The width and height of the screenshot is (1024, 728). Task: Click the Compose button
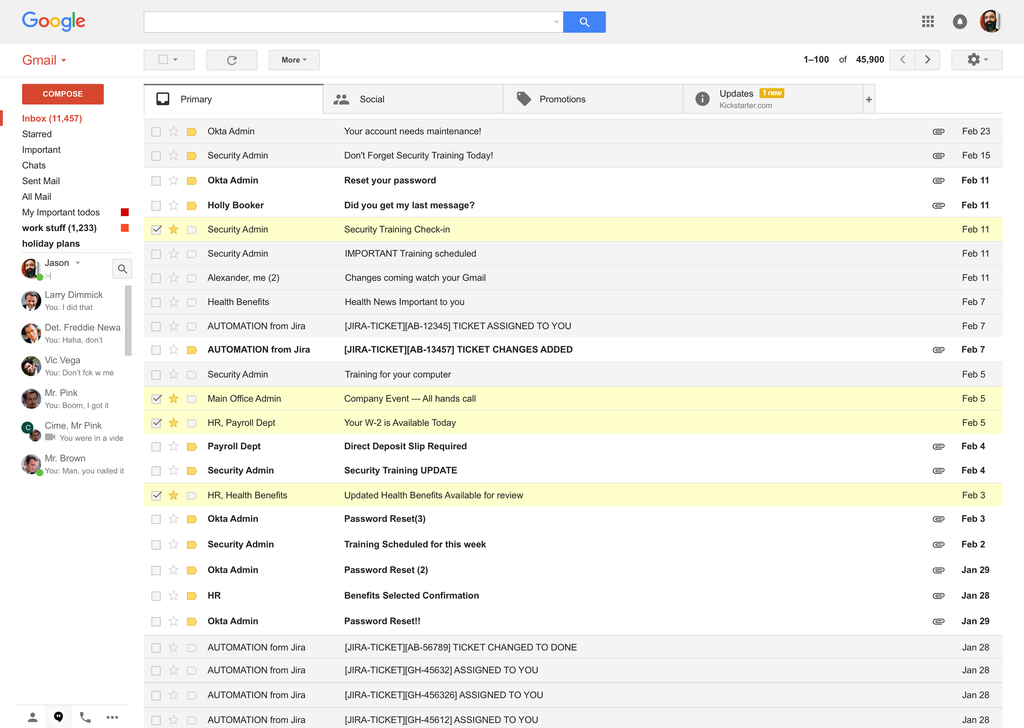click(62, 93)
